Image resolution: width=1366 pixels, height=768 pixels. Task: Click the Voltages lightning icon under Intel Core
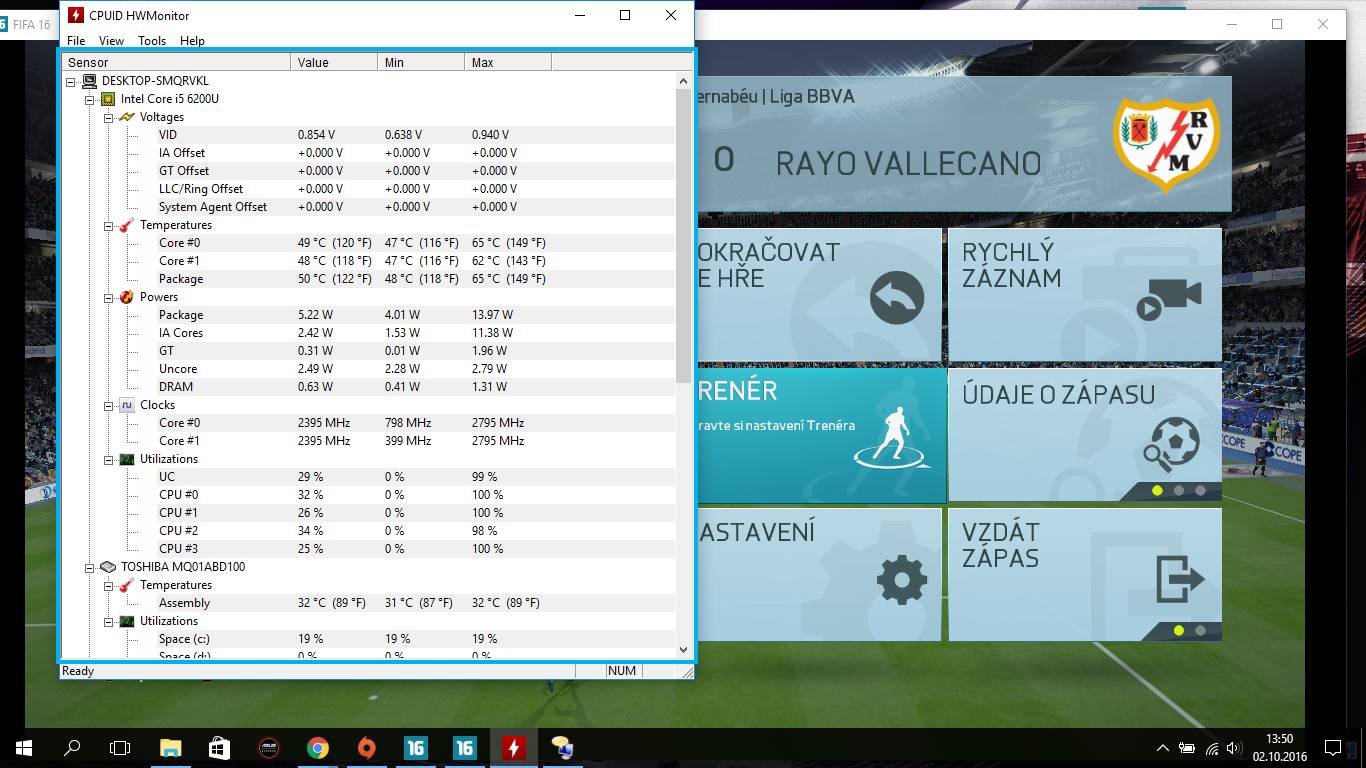(x=127, y=117)
